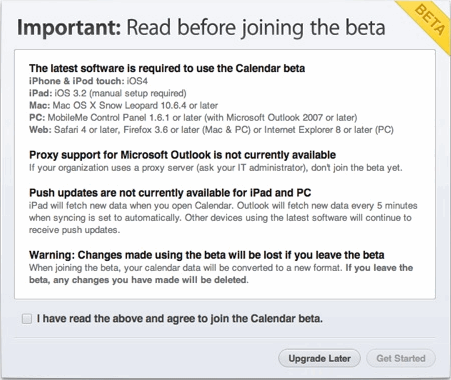Viewport: 451px width, 380px height.
Task: Click the yellow BETA corner ribbon
Action: (429, 22)
